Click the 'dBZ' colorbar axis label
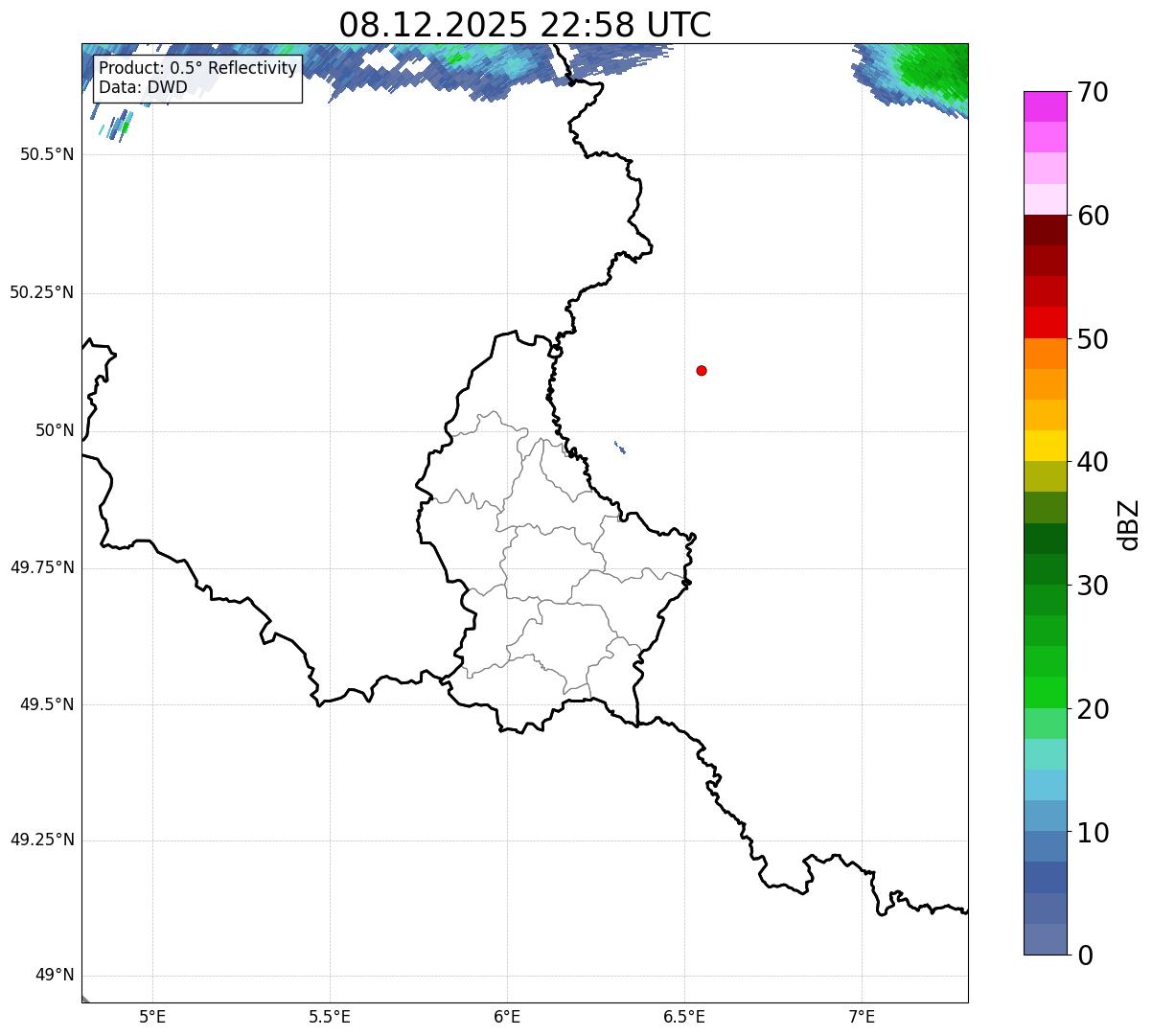This screenshot has width=1152, height=1036. [1130, 524]
